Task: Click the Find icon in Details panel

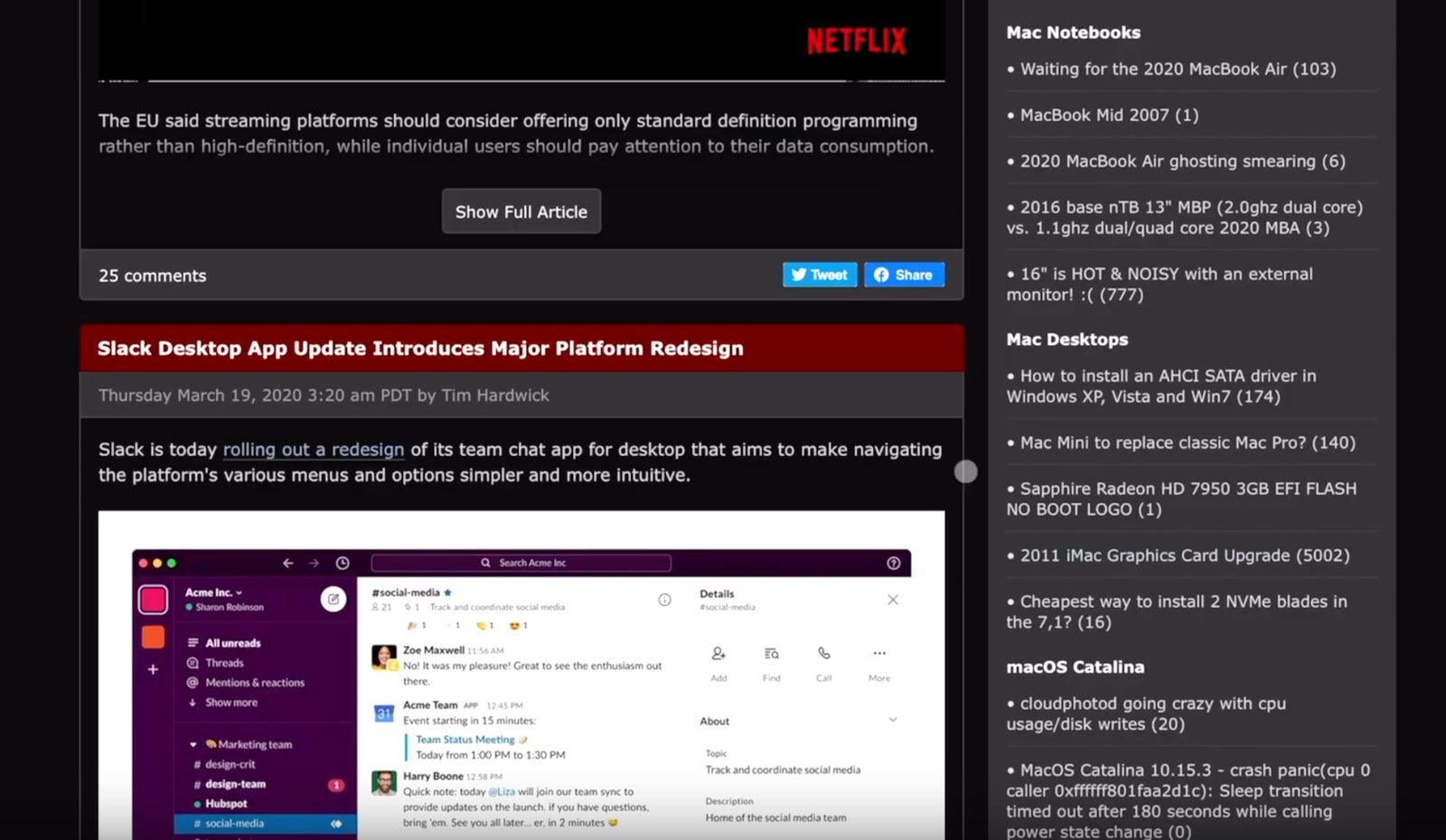Action: pos(771,654)
